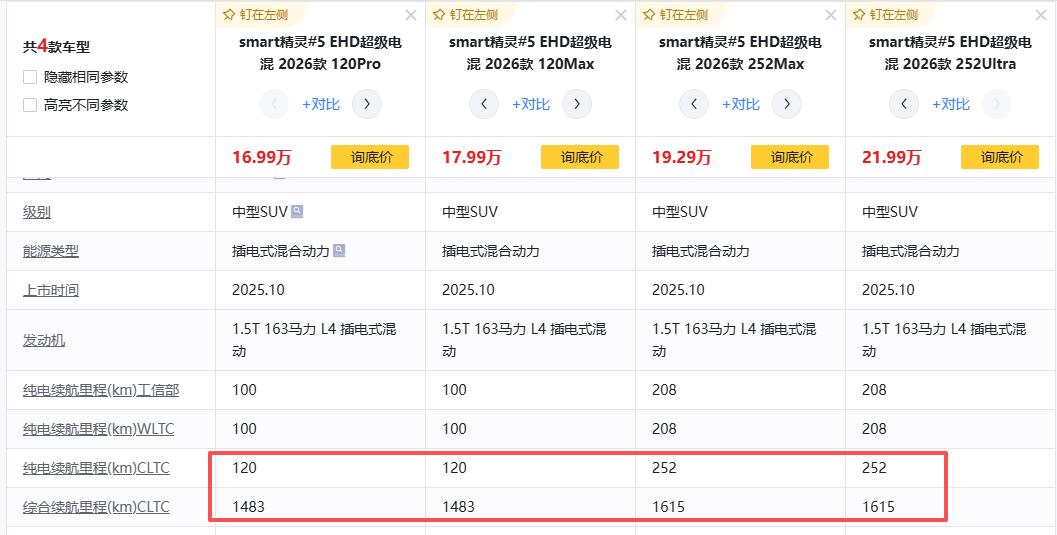Move the 252Max column right with its arrow

coord(787,104)
